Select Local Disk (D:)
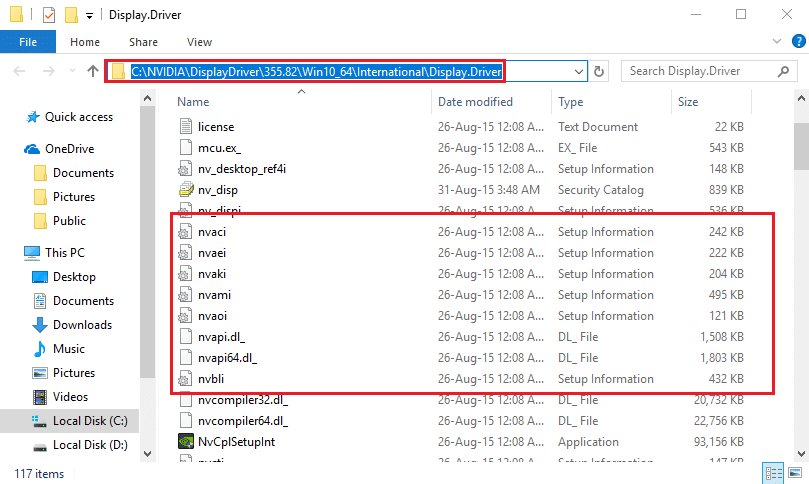This screenshot has width=809, height=484. (x=90, y=445)
